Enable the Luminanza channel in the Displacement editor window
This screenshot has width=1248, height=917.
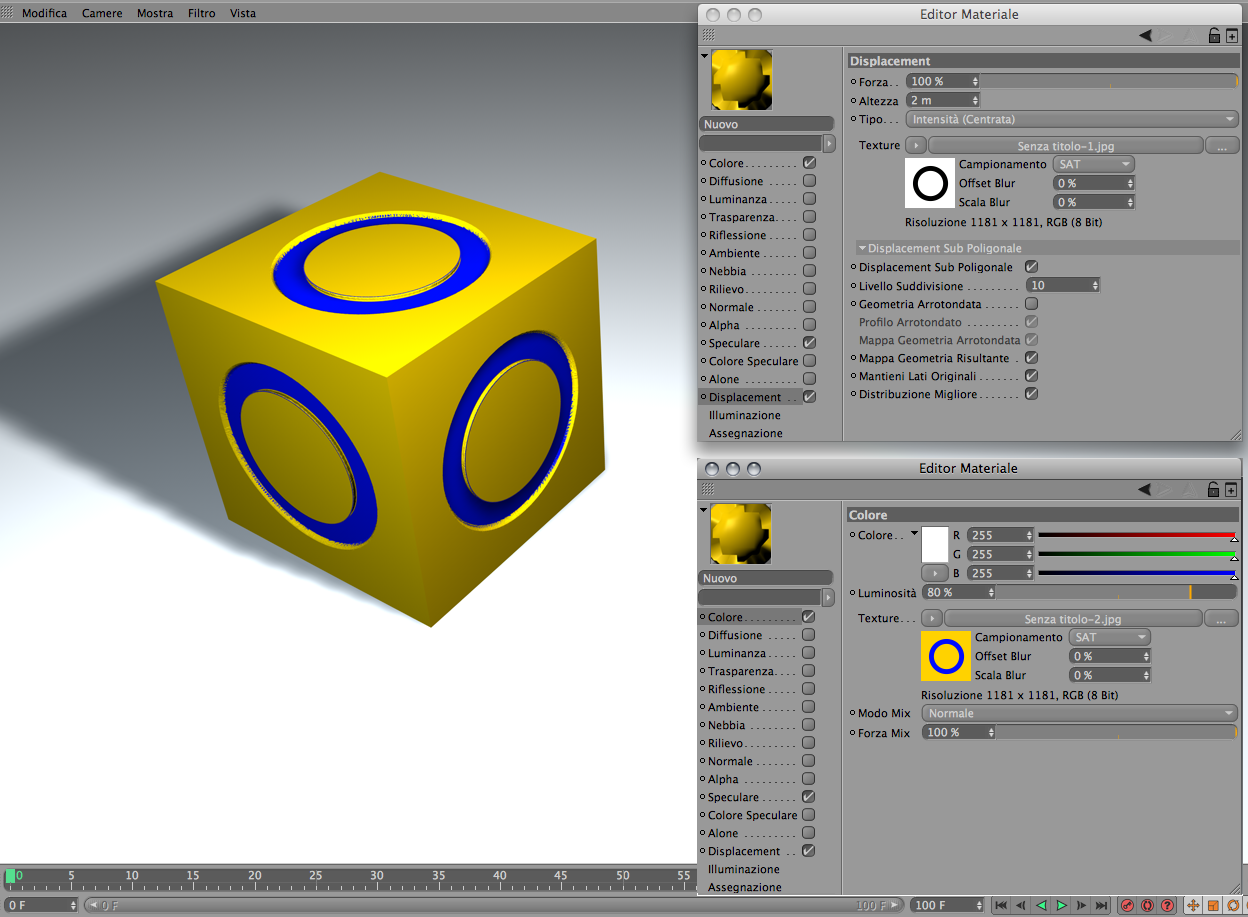pos(809,199)
